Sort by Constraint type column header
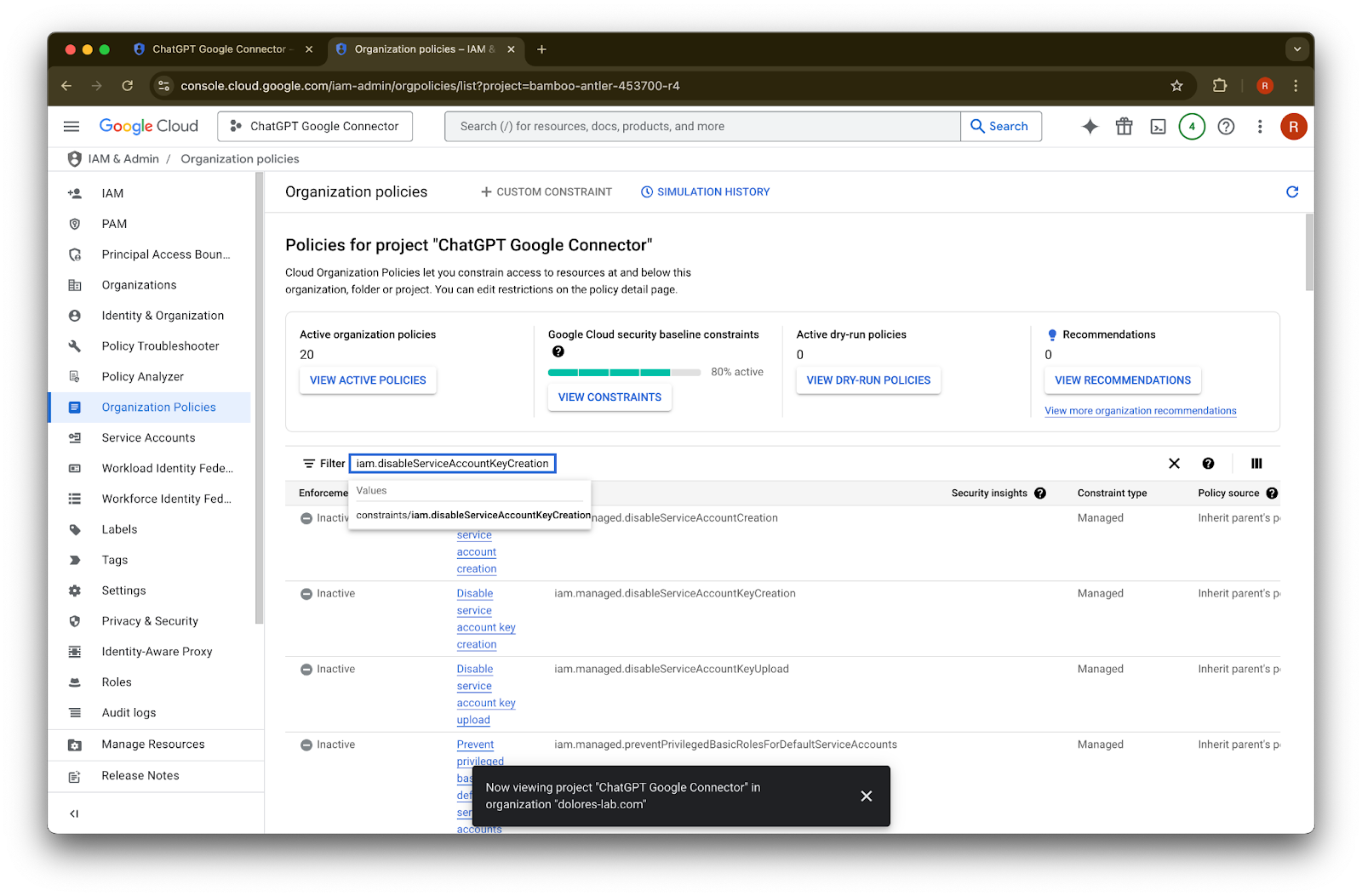Viewport: 1362px width, 896px height. pos(1112,494)
